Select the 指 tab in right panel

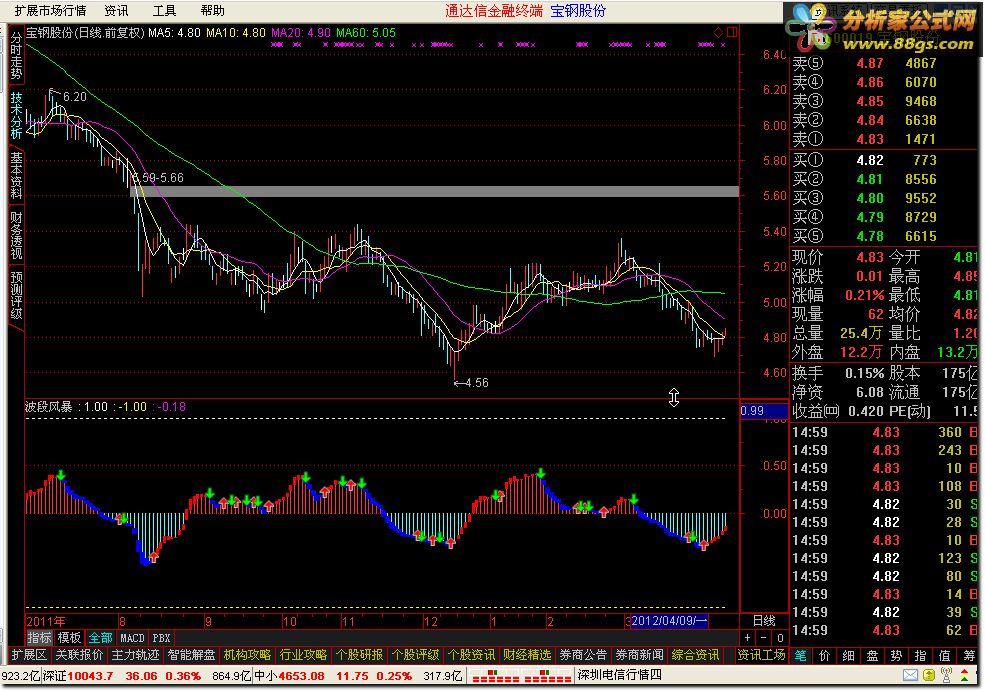pos(920,655)
